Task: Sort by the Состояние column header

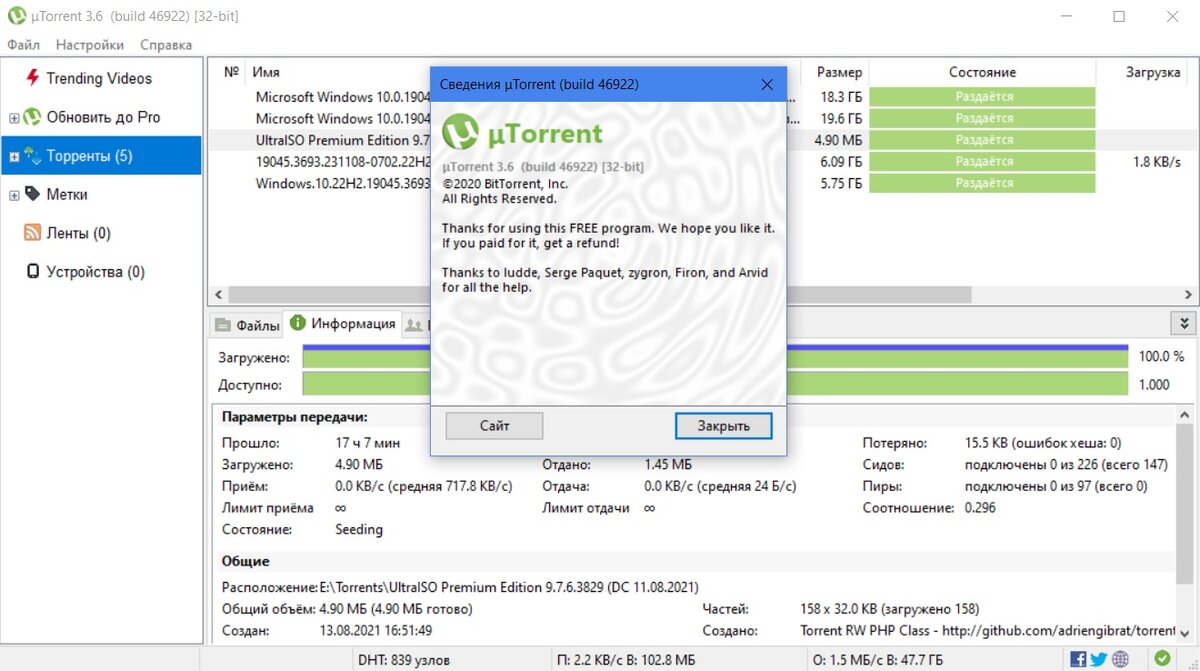Action: coord(982,72)
